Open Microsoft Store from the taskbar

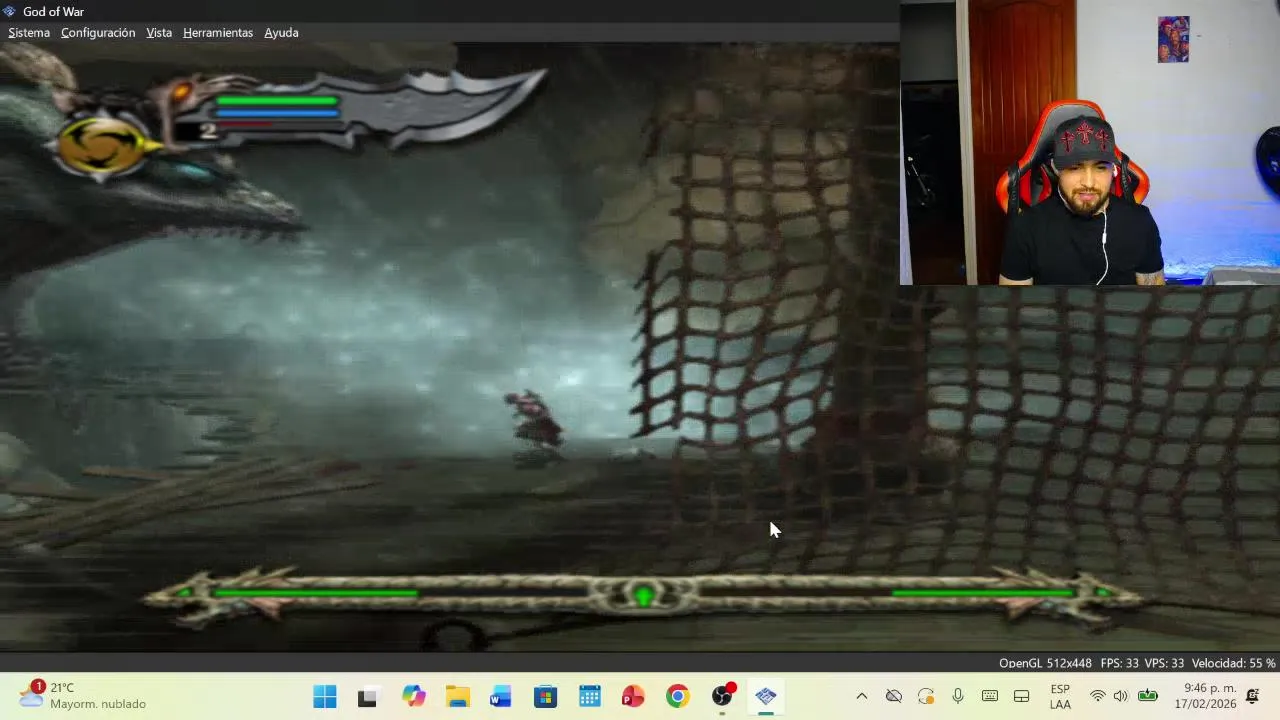tap(545, 697)
